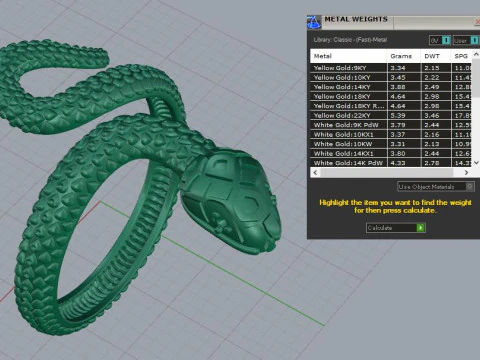Click the horizontal scroll left arrow
Viewport: 480px width, 360px height.
(315, 172)
